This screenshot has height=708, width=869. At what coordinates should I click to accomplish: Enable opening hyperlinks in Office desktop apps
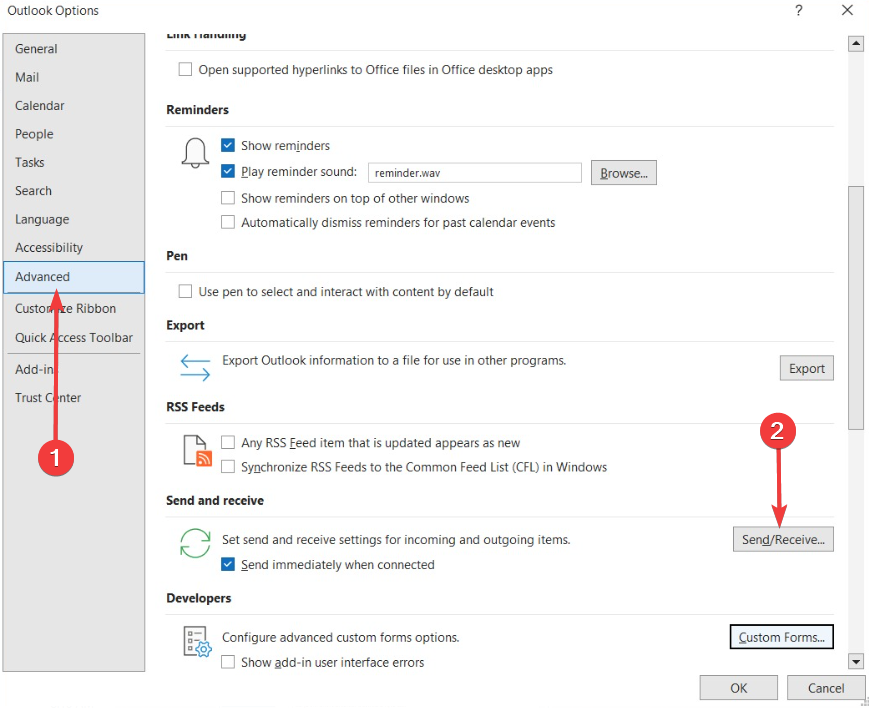(x=185, y=69)
